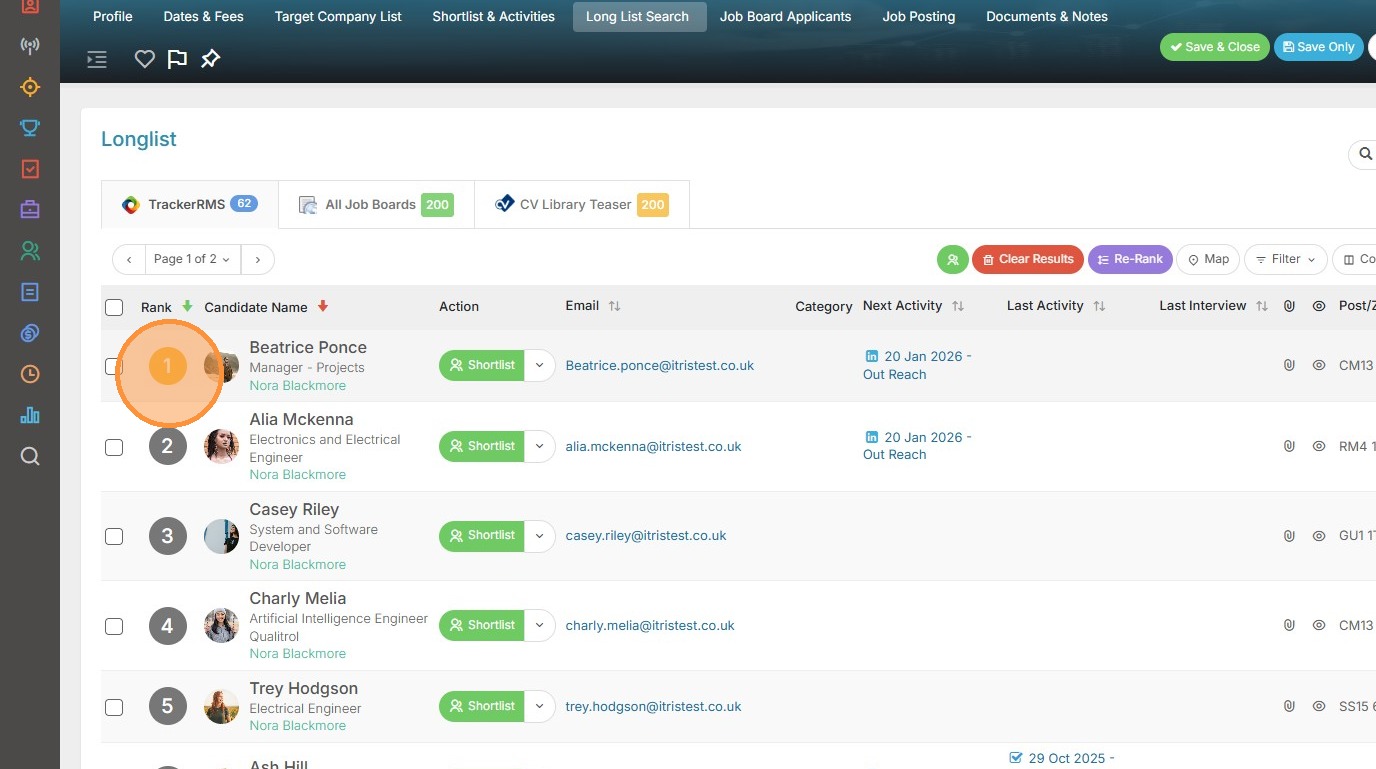This screenshot has height=769, width=1376.
Task: Tick the checkbox for Trey Hodgson
Action: coord(114,707)
